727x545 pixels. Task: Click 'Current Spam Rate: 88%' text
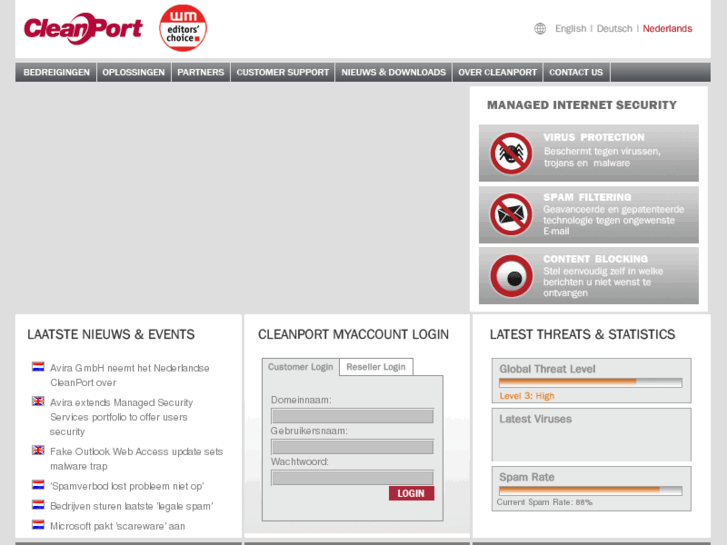click(x=544, y=502)
